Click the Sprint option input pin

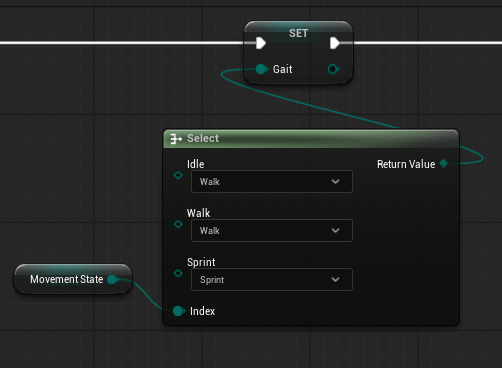coord(178,273)
